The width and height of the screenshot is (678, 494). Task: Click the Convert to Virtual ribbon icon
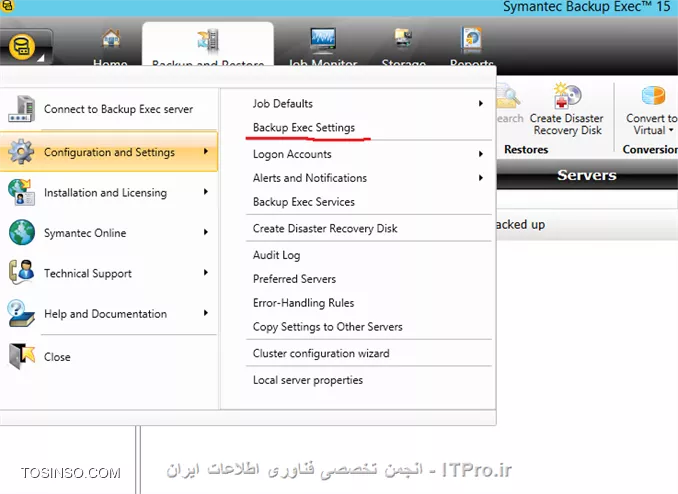coord(653,96)
